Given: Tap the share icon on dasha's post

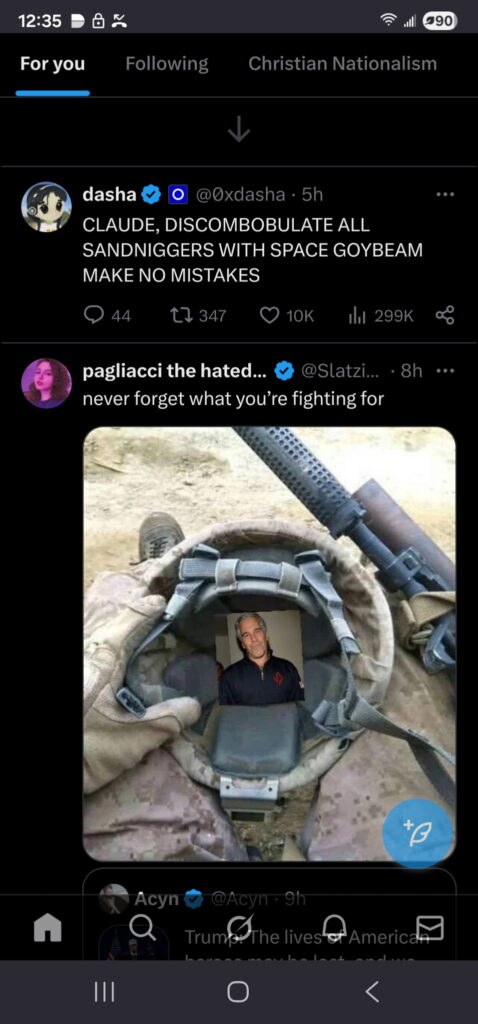Looking at the screenshot, I should (x=445, y=315).
